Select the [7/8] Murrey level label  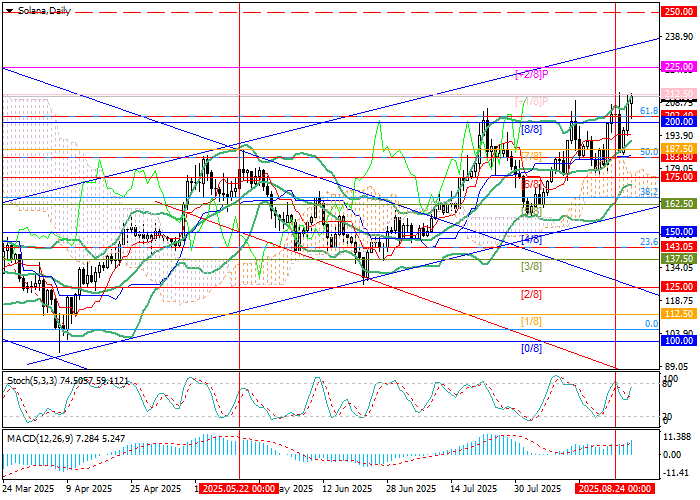tap(532, 156)
